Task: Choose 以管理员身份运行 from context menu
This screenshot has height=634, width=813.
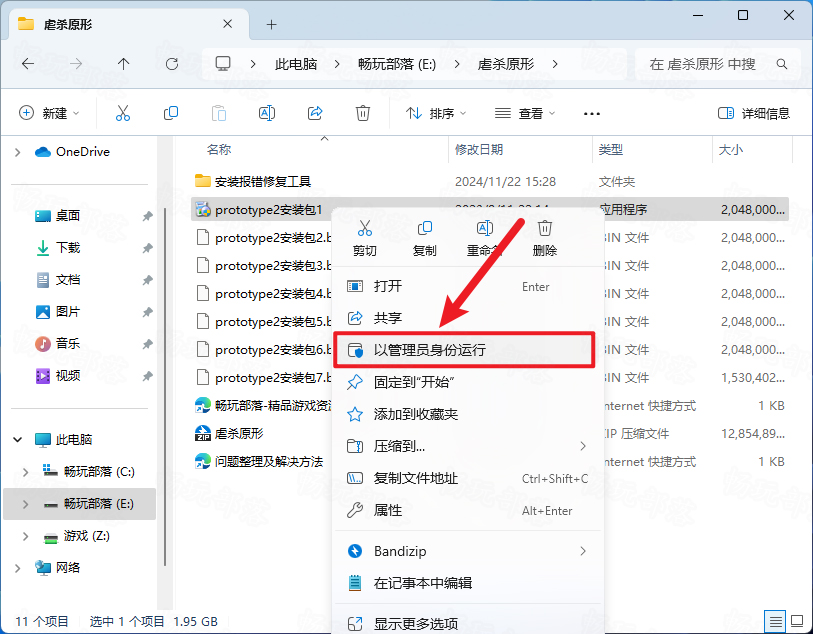Action: click(x=464, y=350)
